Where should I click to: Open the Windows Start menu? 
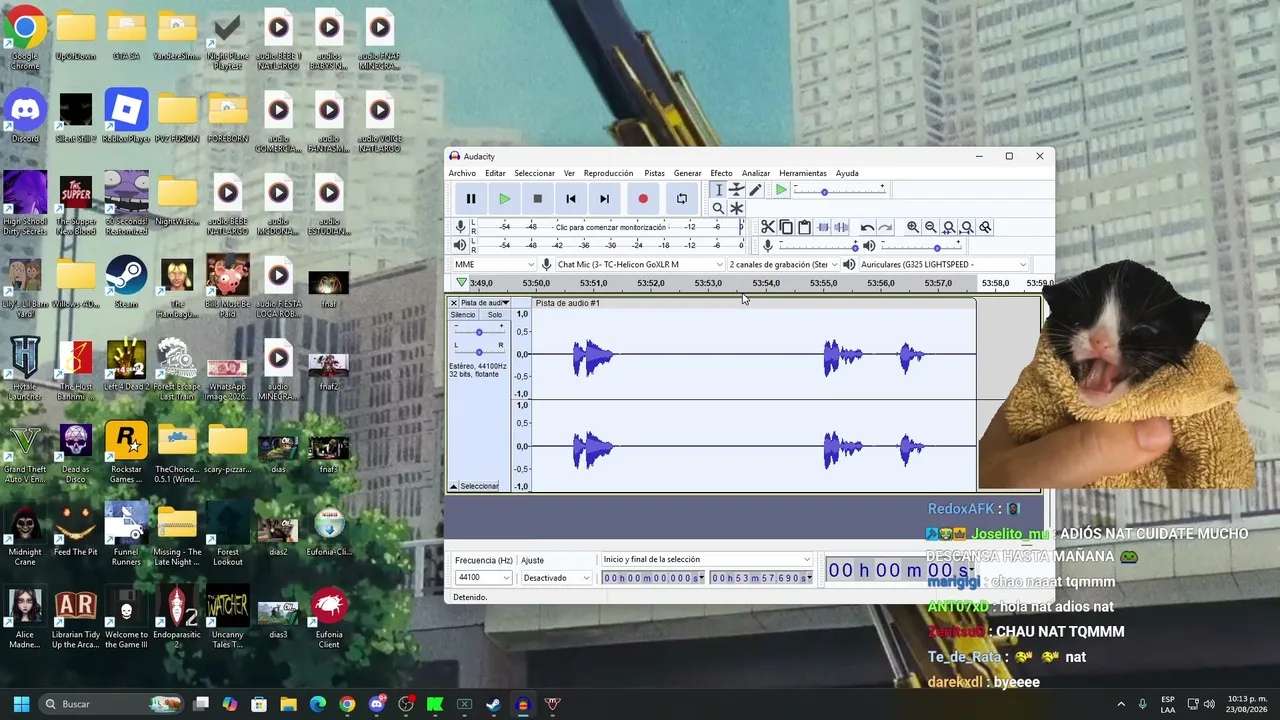pyautogui.click(x=21, y=704)
